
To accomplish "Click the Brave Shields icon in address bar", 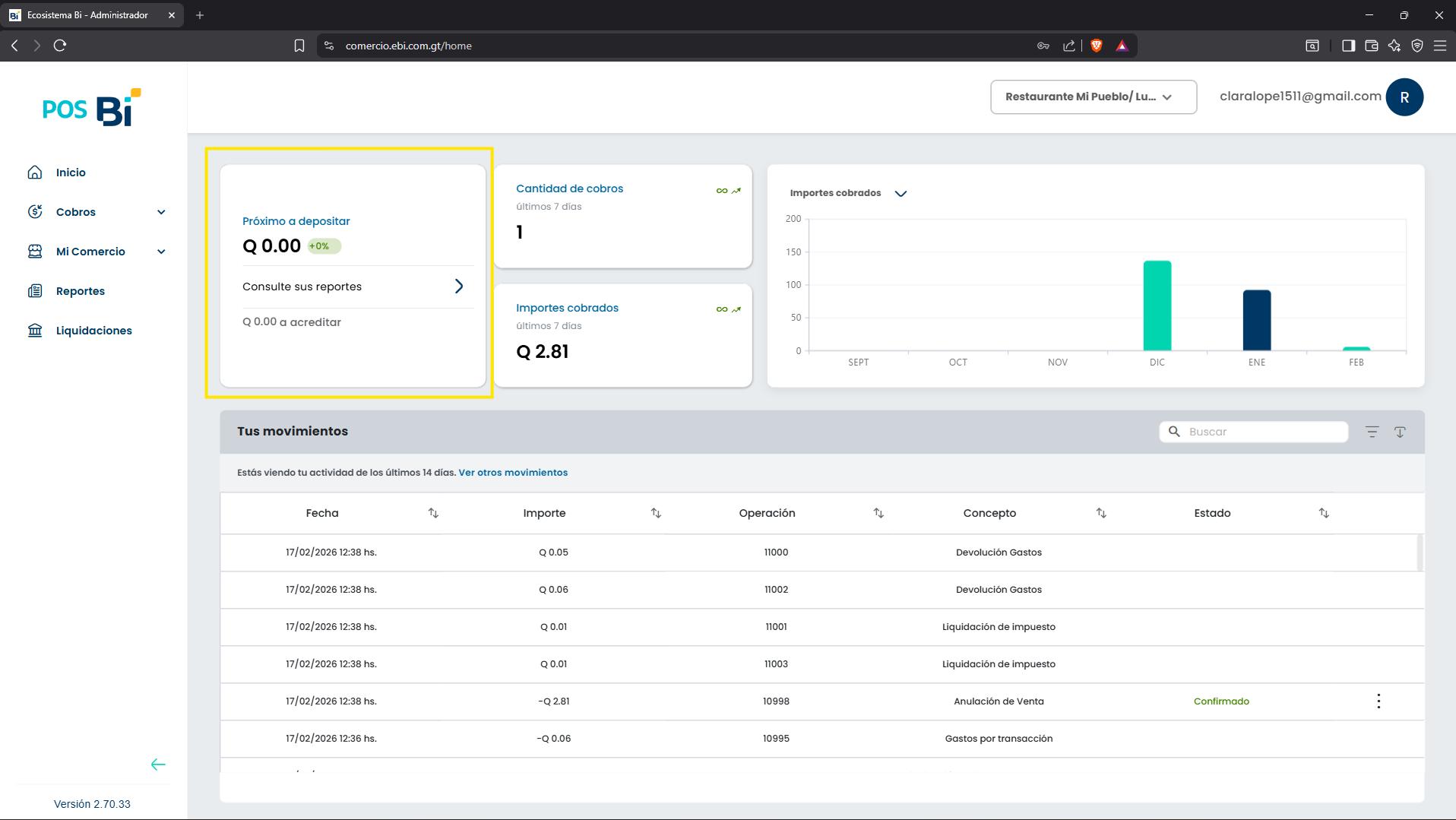I will click(1096, 46).
